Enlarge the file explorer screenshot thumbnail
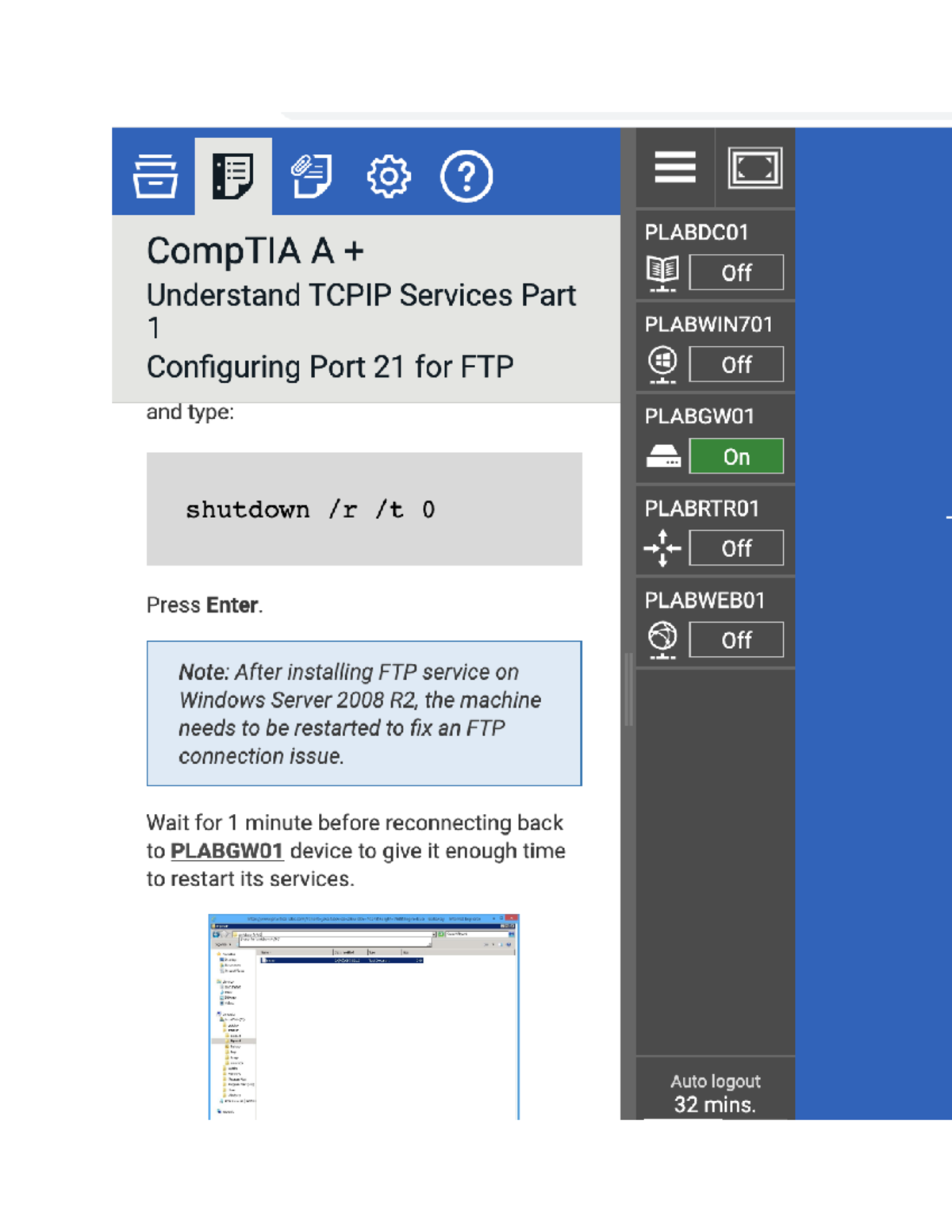This screenshot has height=1232, width=952. click(x=363, y=1016)
